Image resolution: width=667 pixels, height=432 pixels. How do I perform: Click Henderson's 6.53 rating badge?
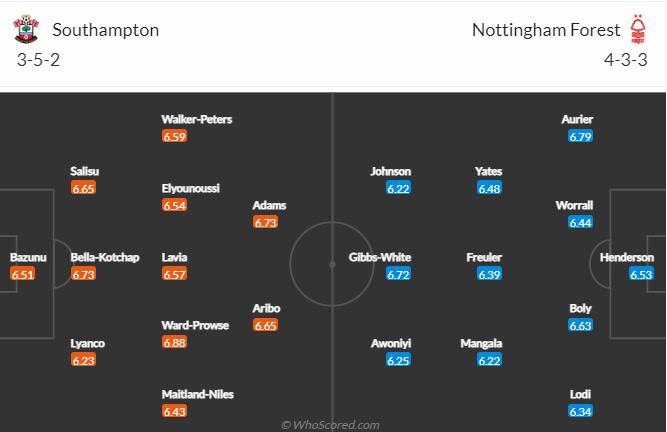[x=641, y=274]
